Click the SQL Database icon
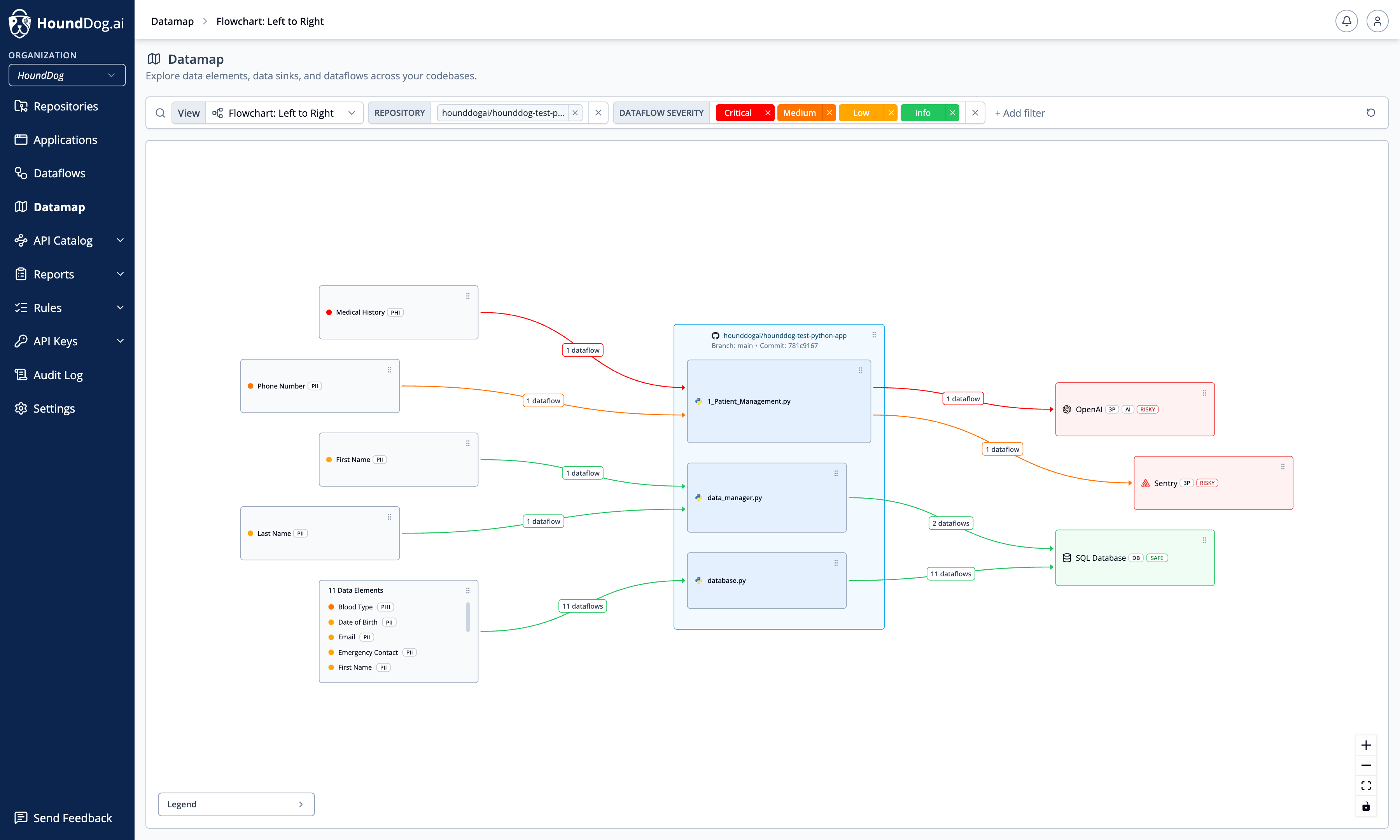 coord(1067,558)
